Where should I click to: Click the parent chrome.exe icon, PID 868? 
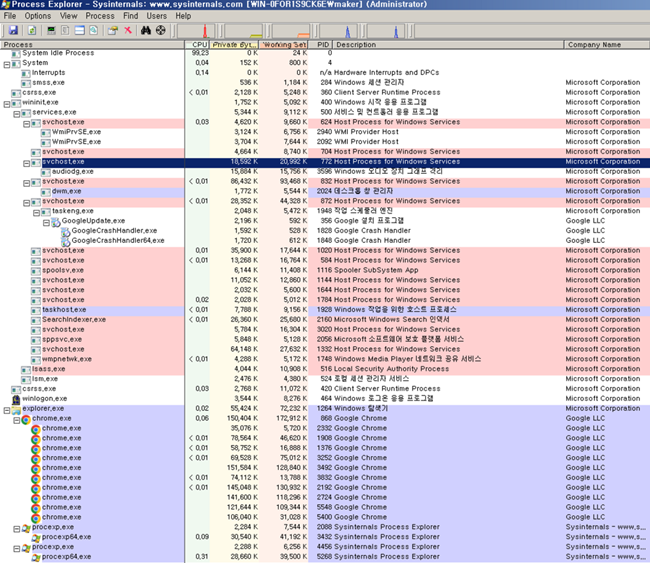[x=26, y=420]
